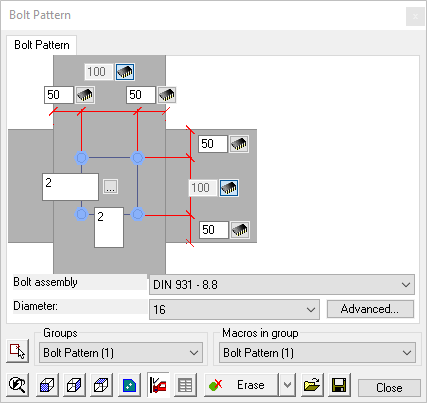Click the Erase button

pyautogui.click(x=241, y=385)
